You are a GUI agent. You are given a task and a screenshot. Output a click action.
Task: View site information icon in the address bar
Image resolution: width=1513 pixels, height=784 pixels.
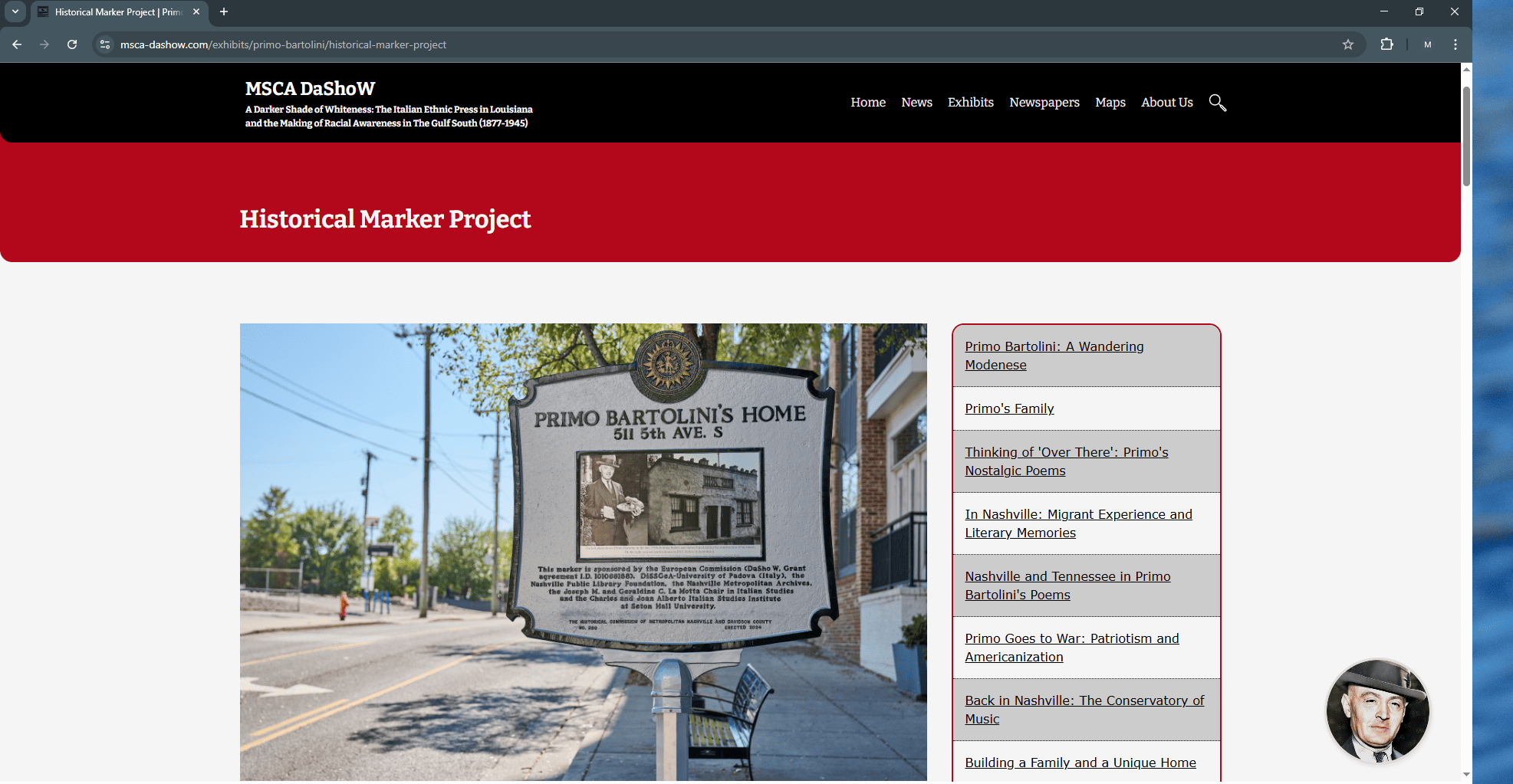[x=105, y=44]
